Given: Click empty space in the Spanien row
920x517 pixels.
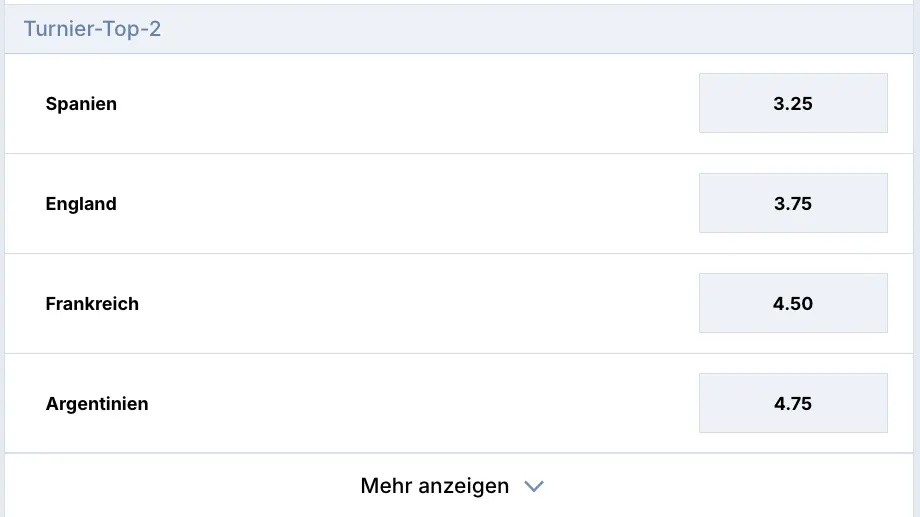Looking at the screenshot, I should tap(400, 104).
